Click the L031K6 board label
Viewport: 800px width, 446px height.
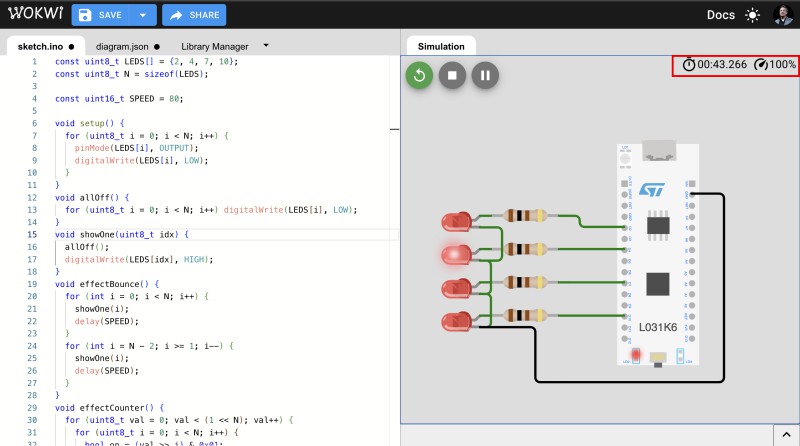[658, 327]
